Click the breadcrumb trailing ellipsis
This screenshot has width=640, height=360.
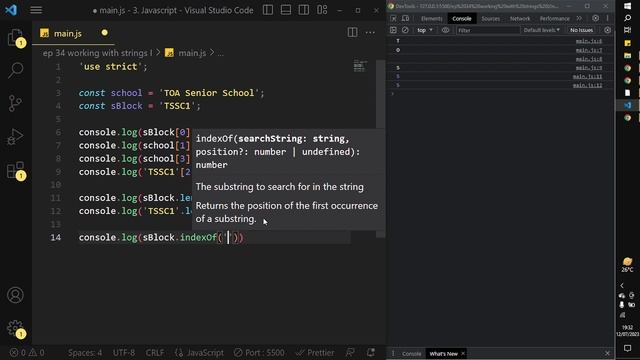coord(220,53)
